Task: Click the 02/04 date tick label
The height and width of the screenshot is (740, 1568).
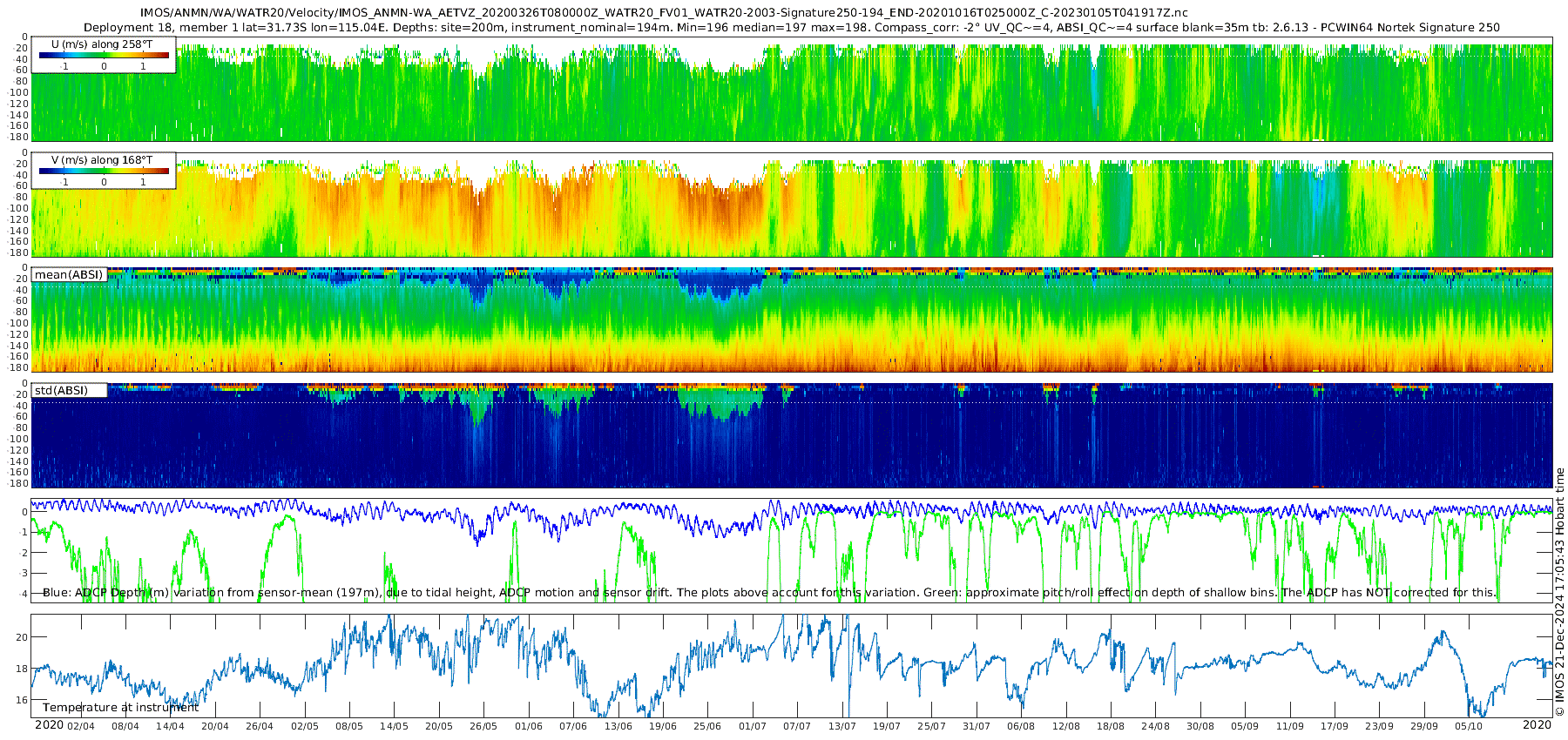Action: [x=81, y=726]
